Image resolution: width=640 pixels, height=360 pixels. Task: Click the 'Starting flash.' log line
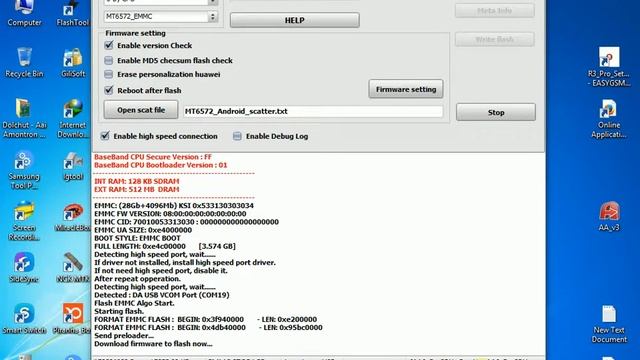(x=119, y=311)
